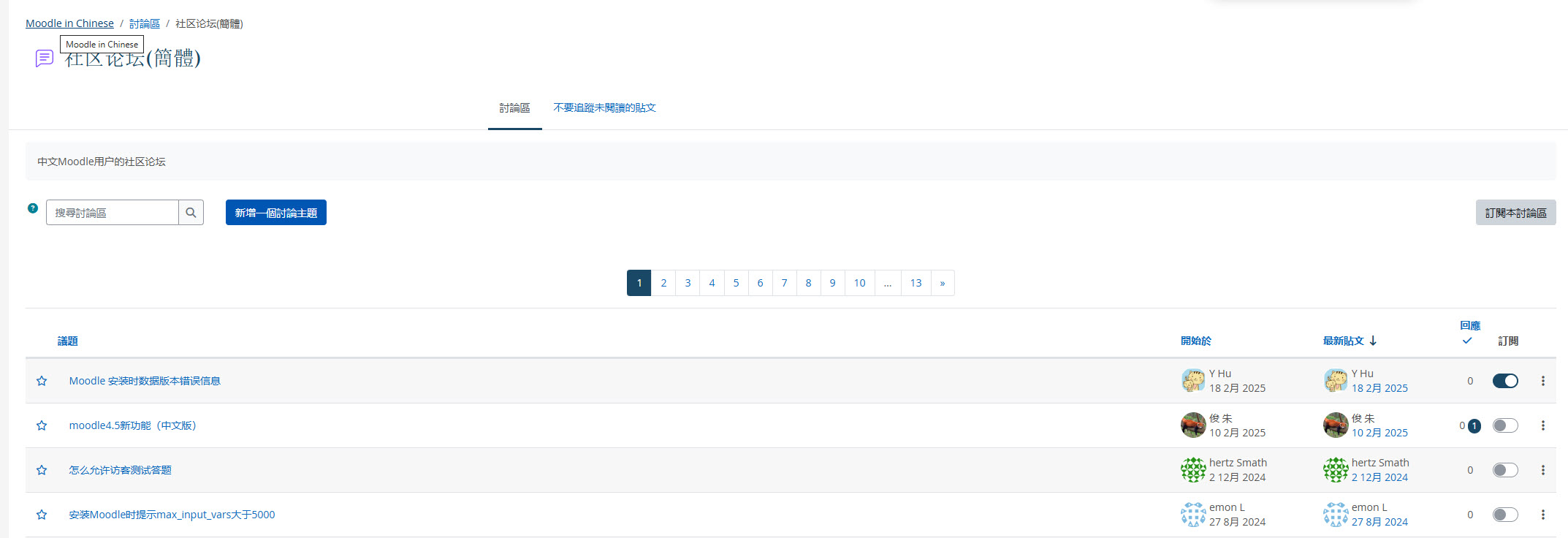Switch to 不要追蹤未閱讀的貼文 tab
The height and width of the screenshot is (538, 1568).
click(604, 108)
